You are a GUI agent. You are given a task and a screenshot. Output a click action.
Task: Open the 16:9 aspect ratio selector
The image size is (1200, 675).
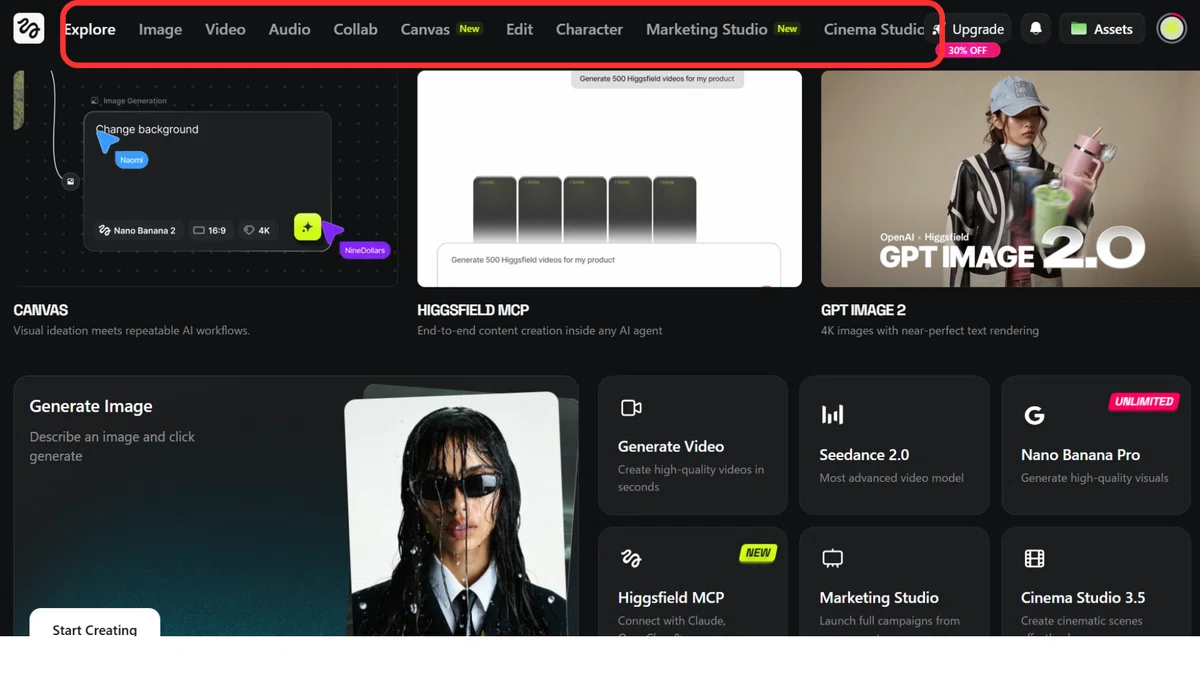[x=210, y=230]
